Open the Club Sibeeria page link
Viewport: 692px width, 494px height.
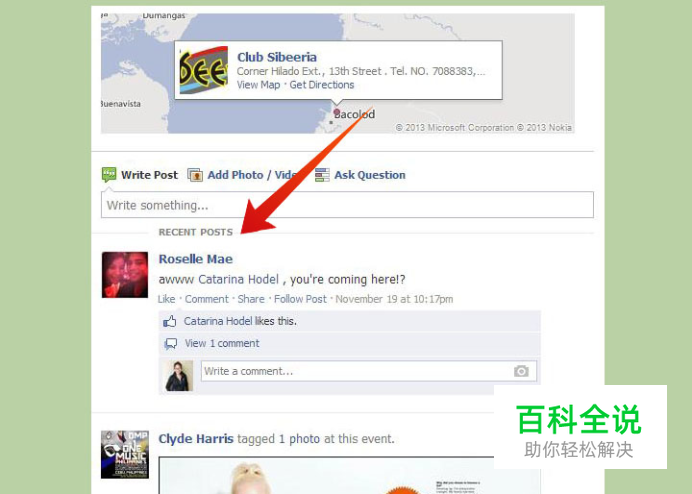277,57
